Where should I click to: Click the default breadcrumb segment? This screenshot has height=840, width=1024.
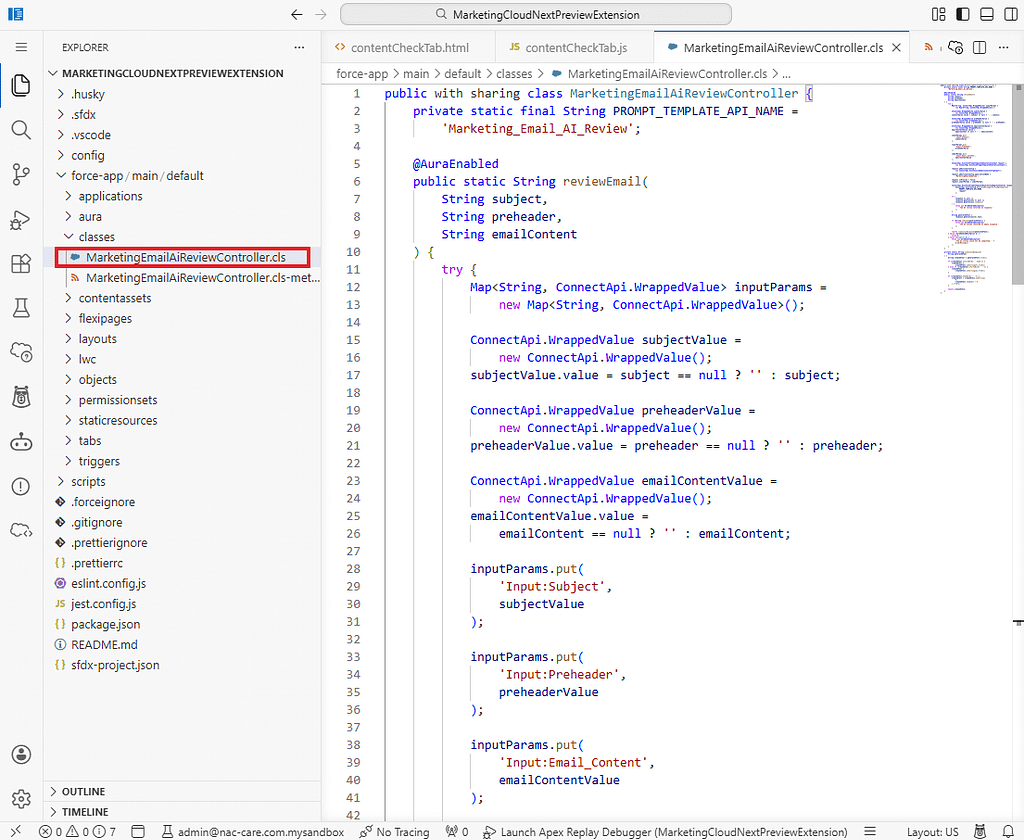tap(462, 74)
